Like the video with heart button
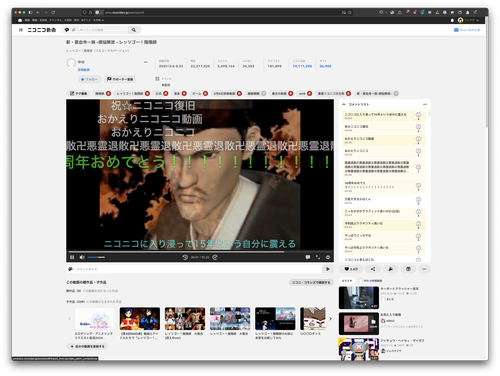 (351, 269)
